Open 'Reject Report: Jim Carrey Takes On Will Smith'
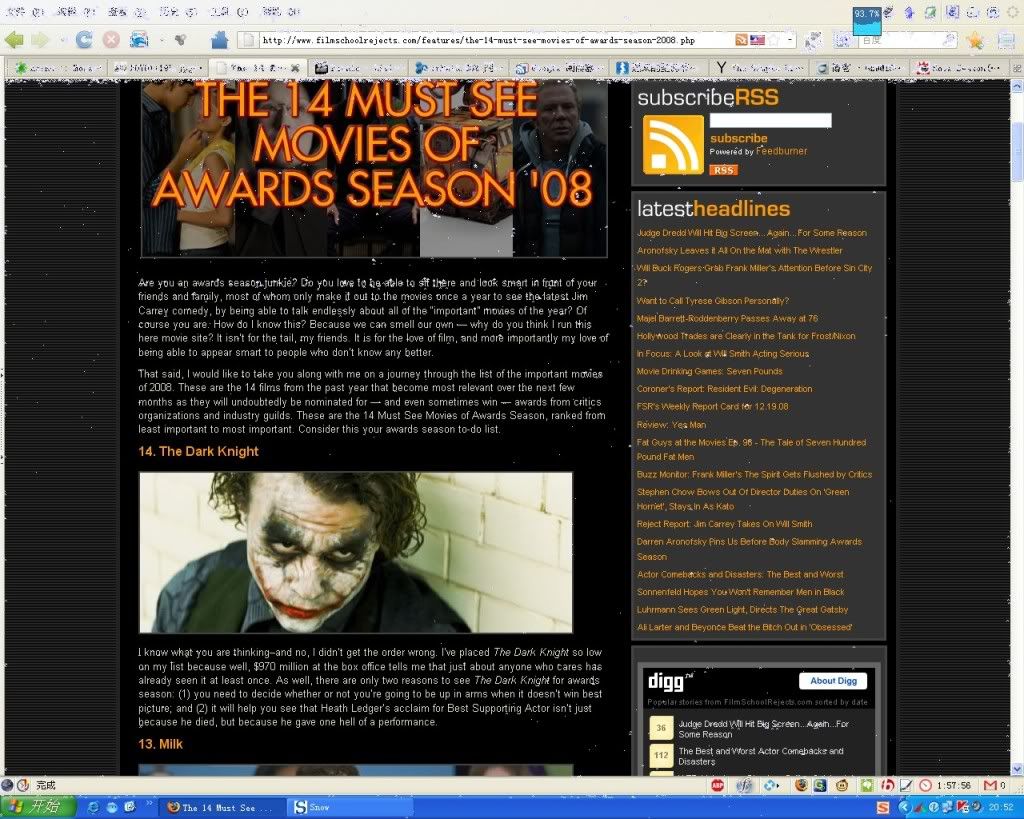This screenshot has height=819, width=1024. tap(724, 524)
